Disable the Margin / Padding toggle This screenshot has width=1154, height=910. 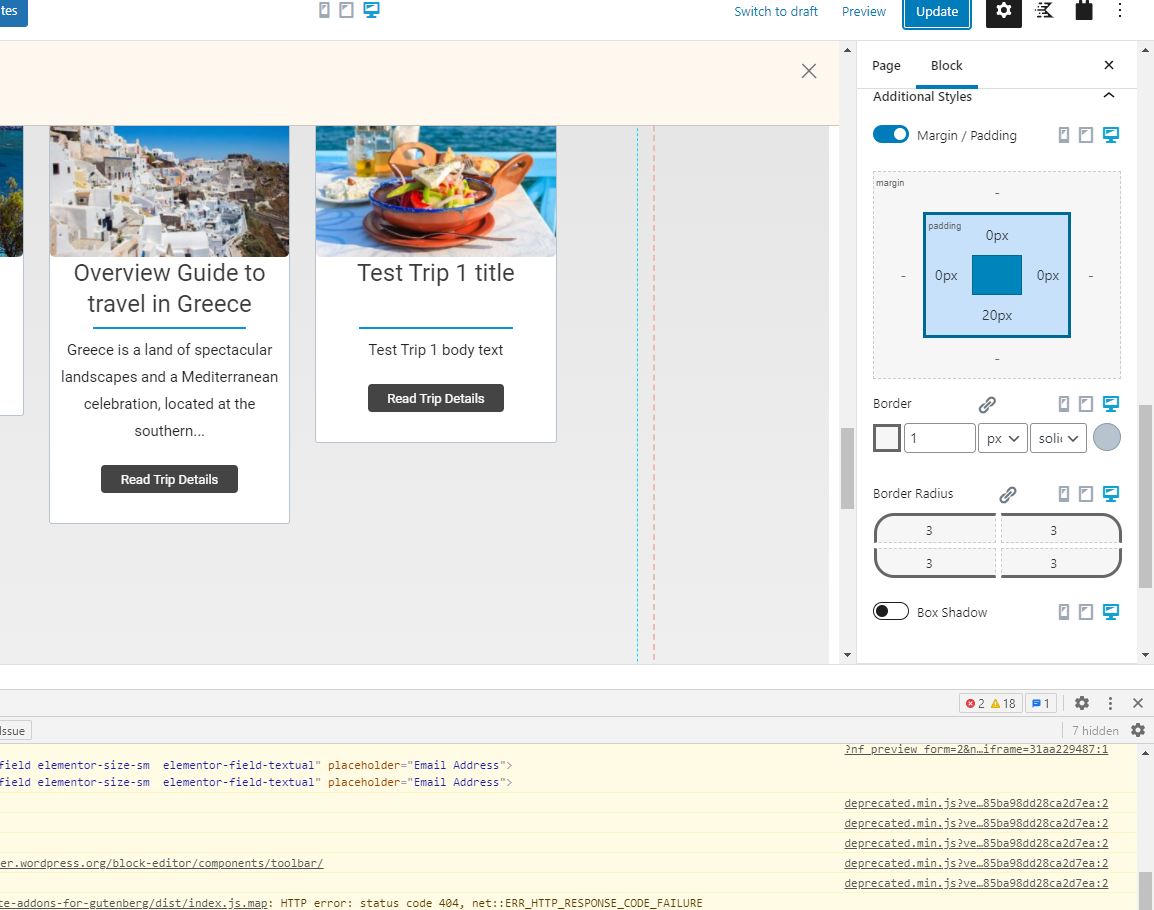point(891,134)
